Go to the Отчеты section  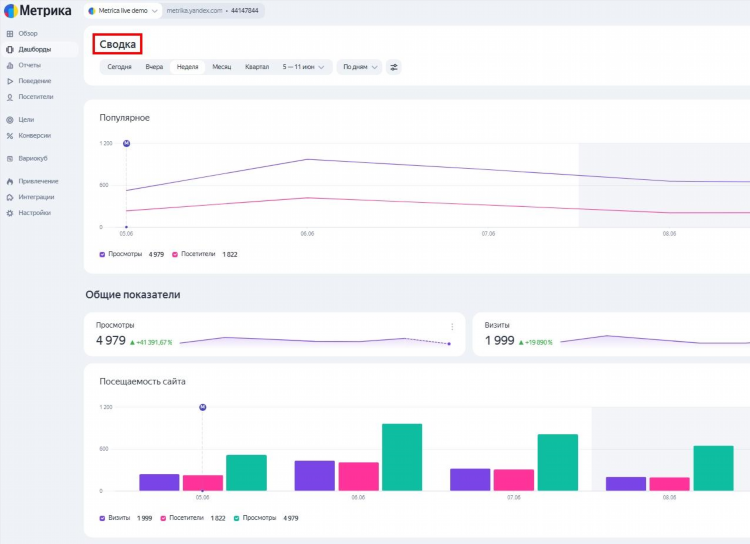pyautogui.click(x=30, y=65)
